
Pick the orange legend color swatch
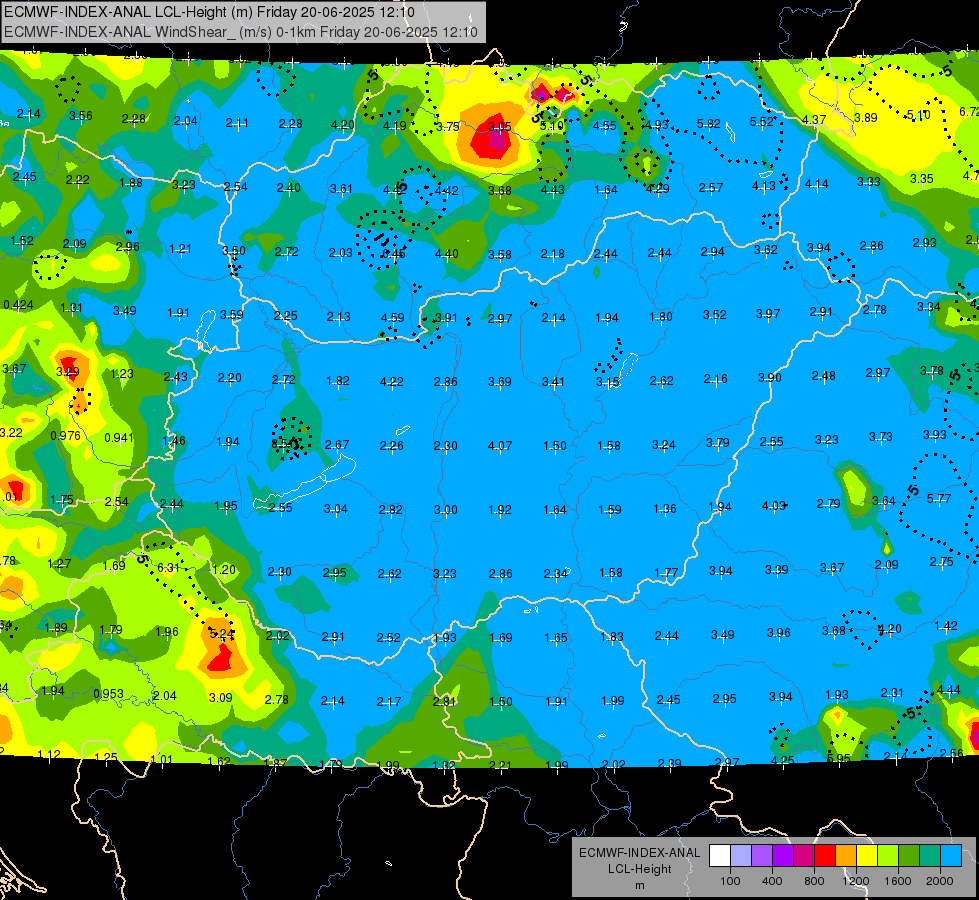coord(846,856)
